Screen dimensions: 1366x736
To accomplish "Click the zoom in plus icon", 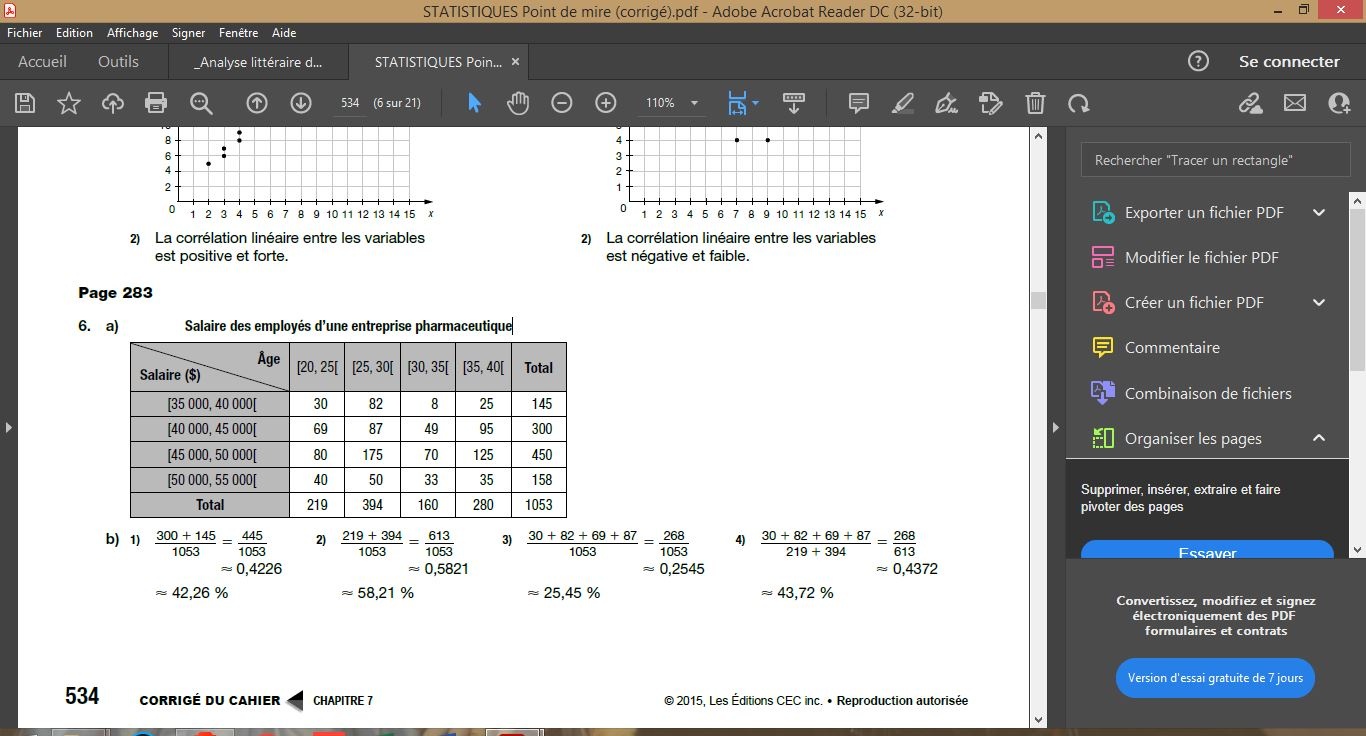I will coord(606,103).
